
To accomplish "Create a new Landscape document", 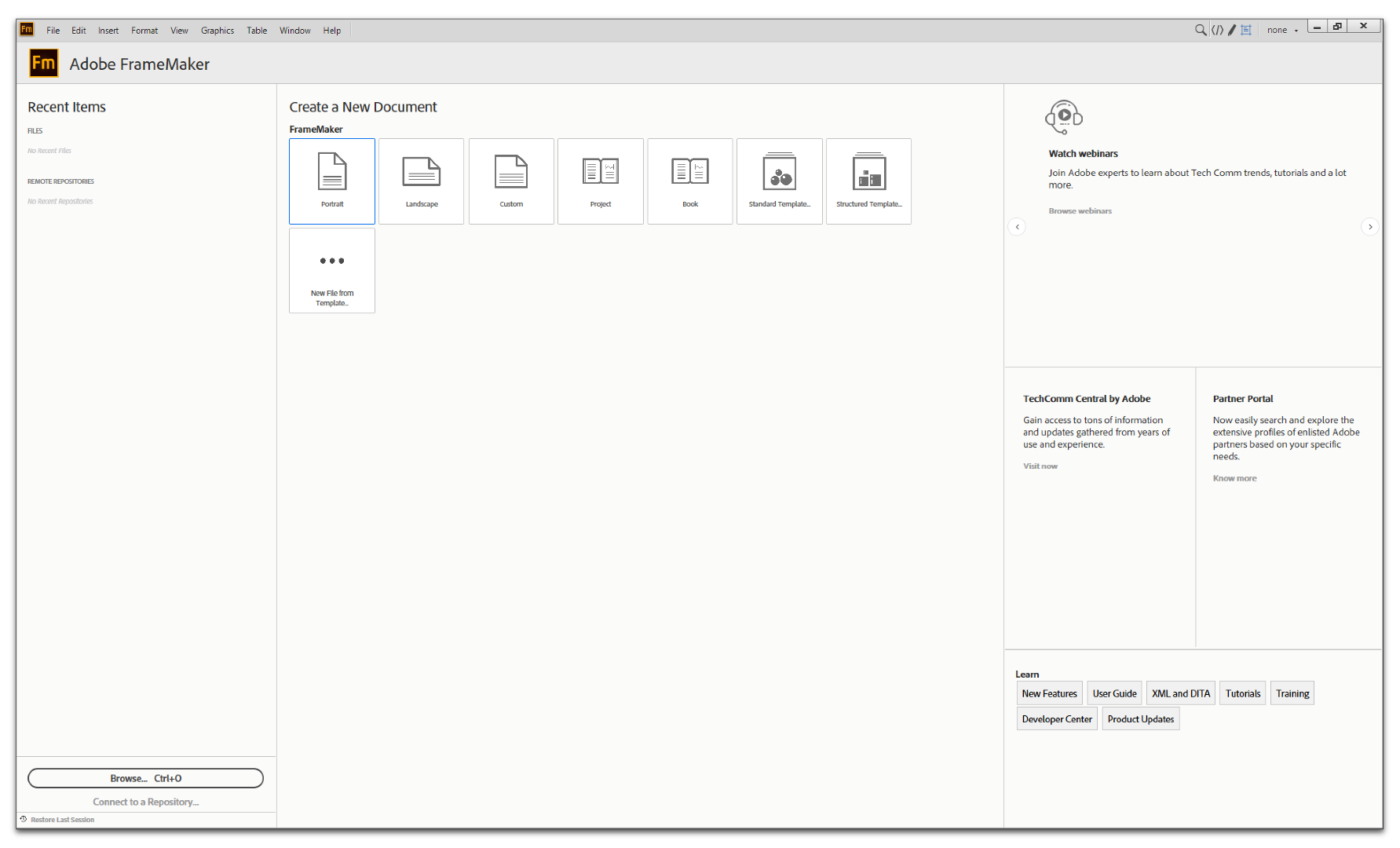I will coord(422,181).
